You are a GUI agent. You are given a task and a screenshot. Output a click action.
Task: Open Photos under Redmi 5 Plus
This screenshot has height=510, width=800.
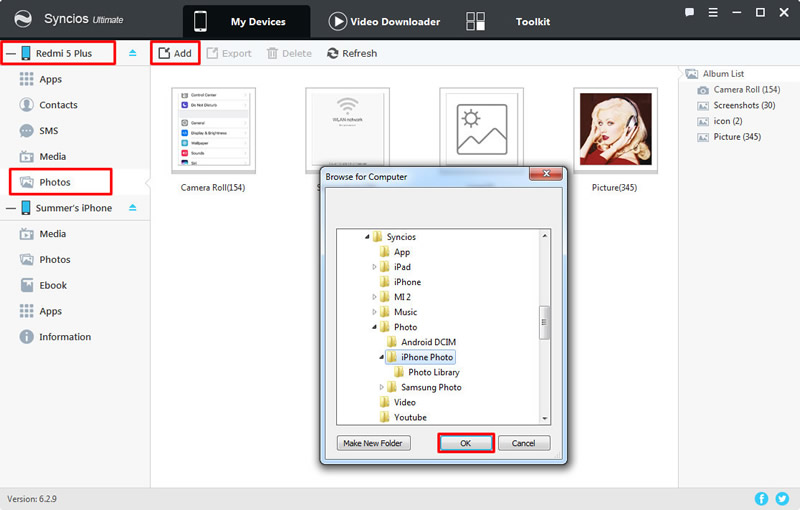pyautogui.click(x=55, y=182)
